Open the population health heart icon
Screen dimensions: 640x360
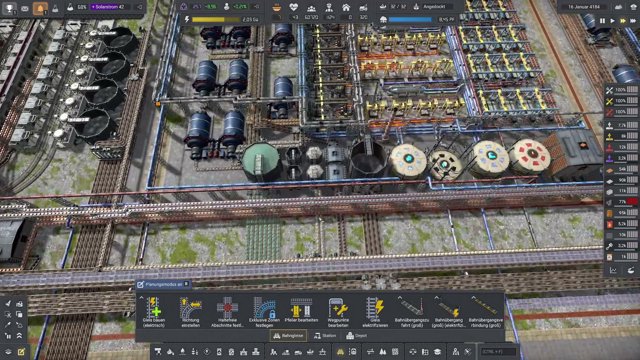(x=293, y=7)
